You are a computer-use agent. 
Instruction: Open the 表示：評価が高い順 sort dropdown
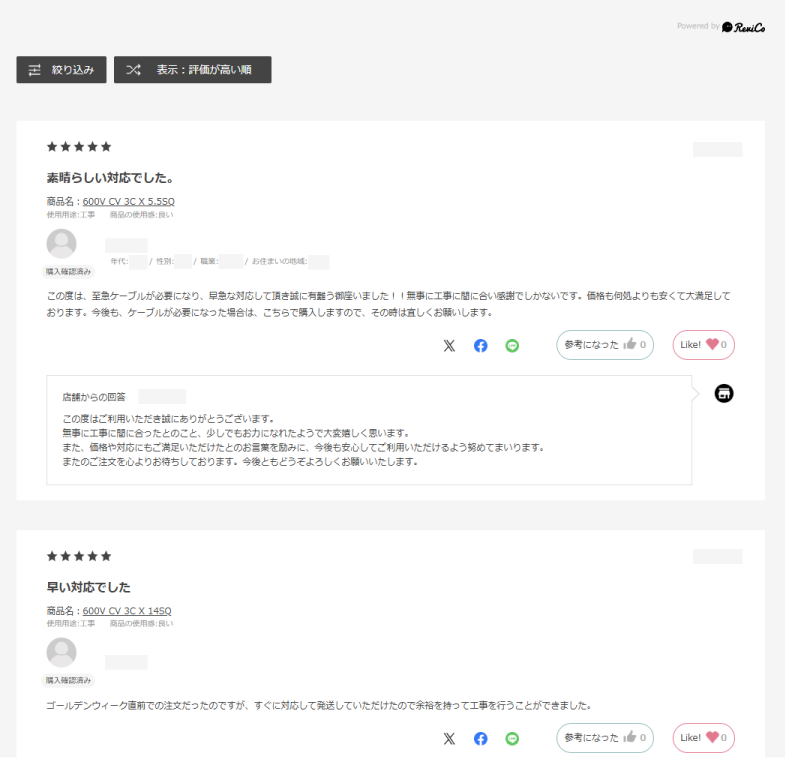192,70
